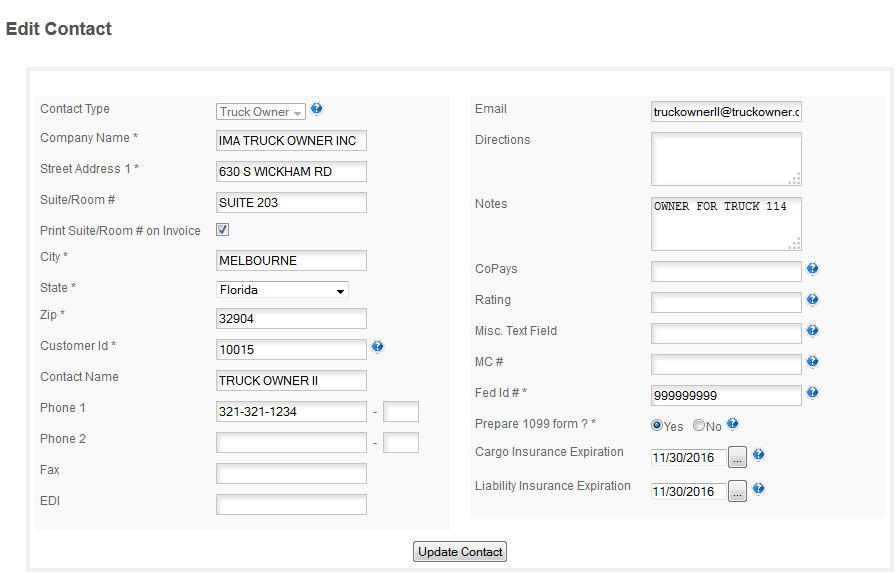Click the Rating help icon
The width and height of the screenshot is (896, 575).
coord(812,300)
